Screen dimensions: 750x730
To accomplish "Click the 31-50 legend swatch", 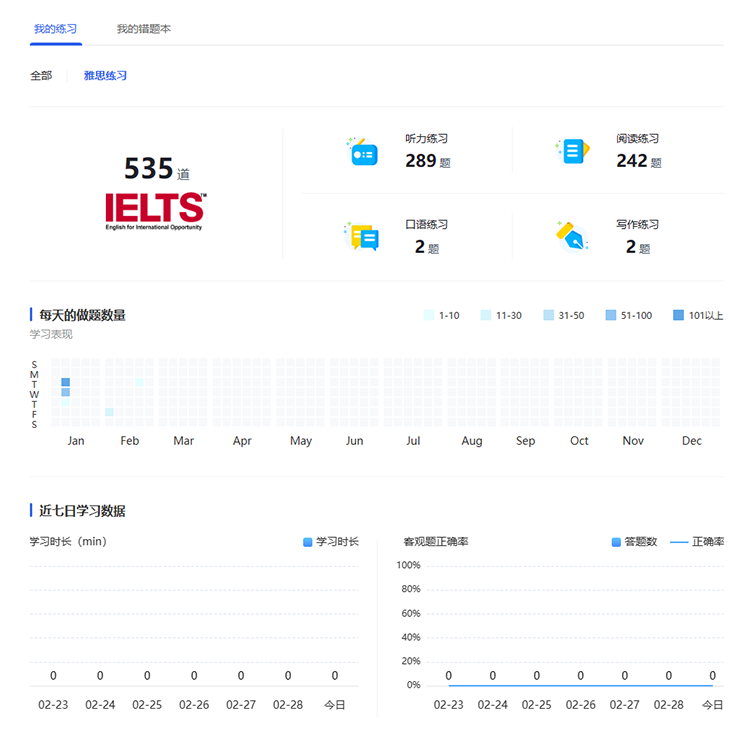I will tap(549, 315).
